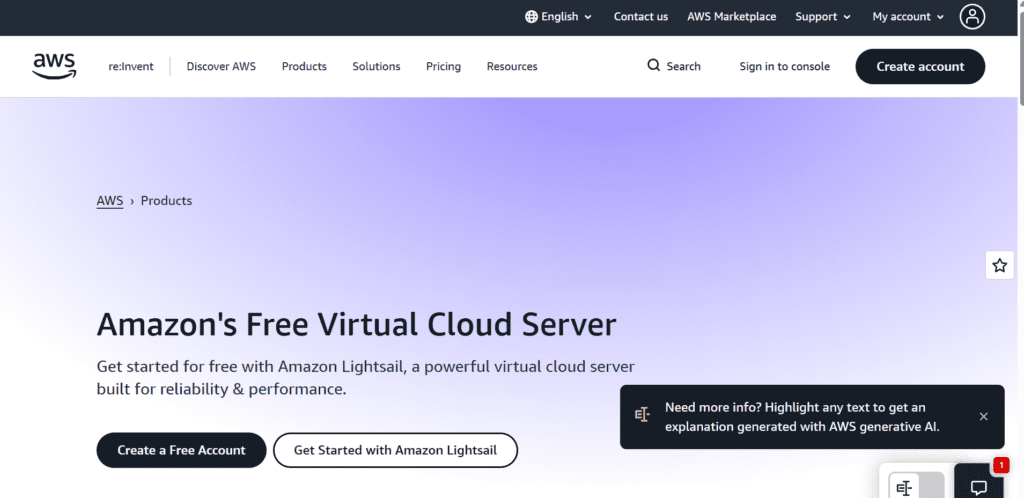Click the red notification badge on chat
The width and height of the screenshot is (1024, 498).
click(x=1001, y=466)
